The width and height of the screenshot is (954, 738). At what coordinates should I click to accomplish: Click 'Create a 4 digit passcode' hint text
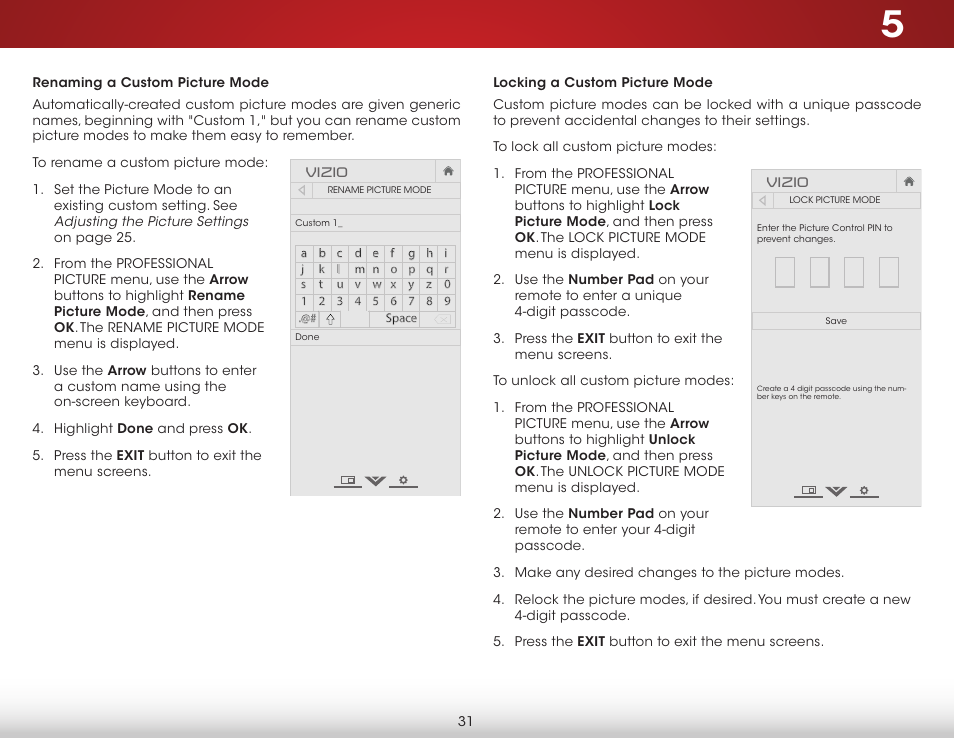(831, 392)
